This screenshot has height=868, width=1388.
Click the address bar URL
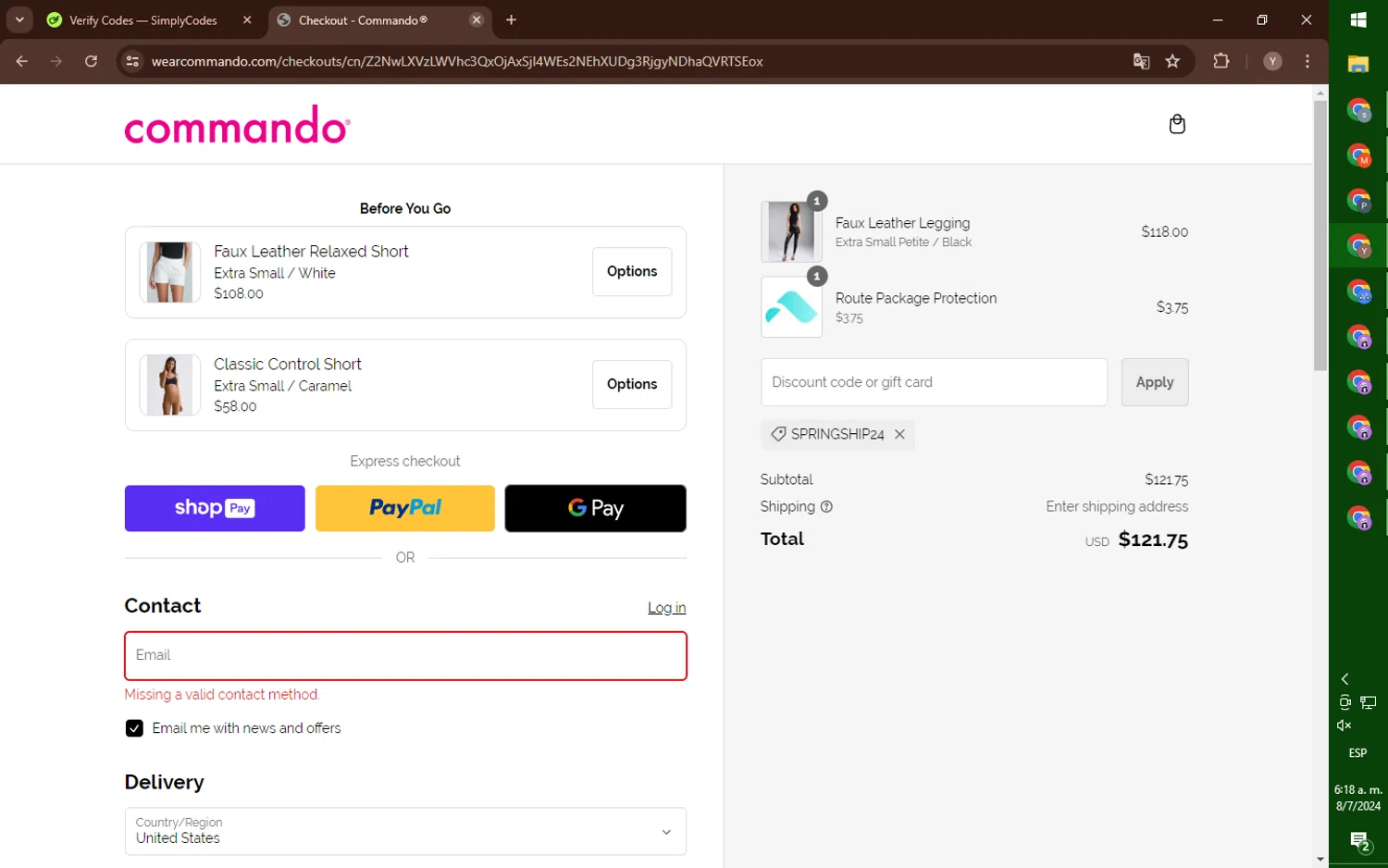[x=457, y=61]
